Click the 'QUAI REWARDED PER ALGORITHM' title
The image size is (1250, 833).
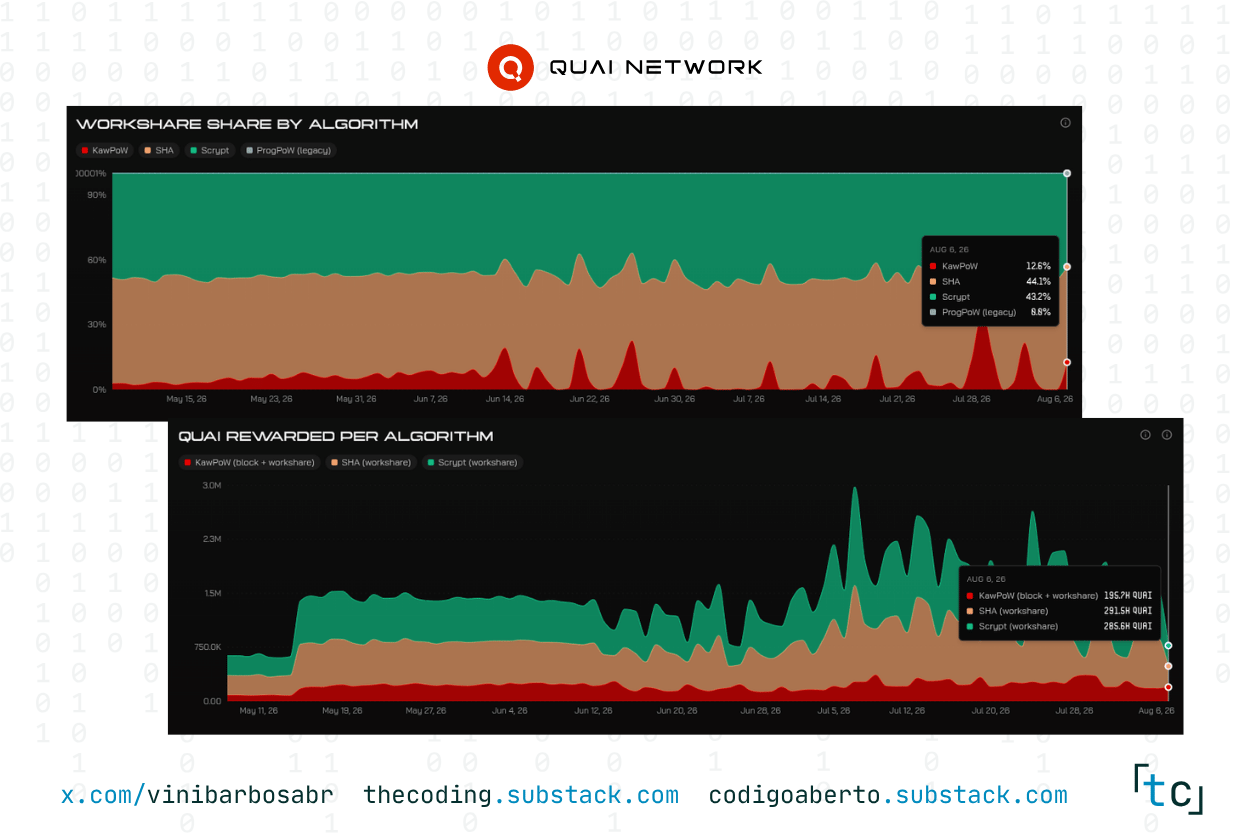pos(335,436)
